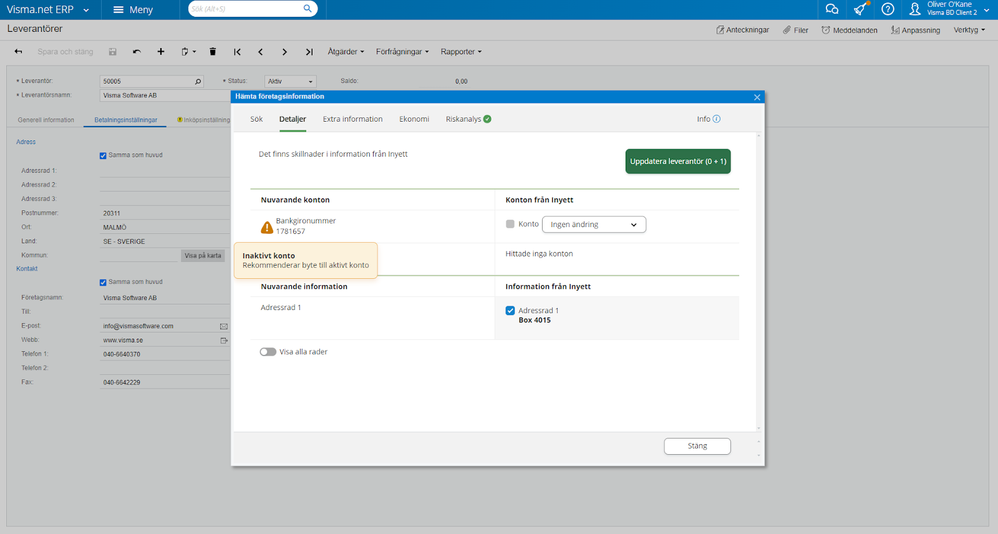
Task: Open the Åtgärder dropdown menu
Action: coord(347,51)
